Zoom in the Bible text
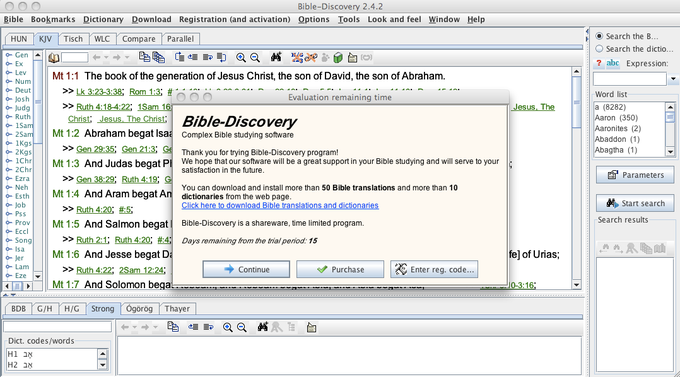This screenshot has width=680, height=377. [241, 57]
